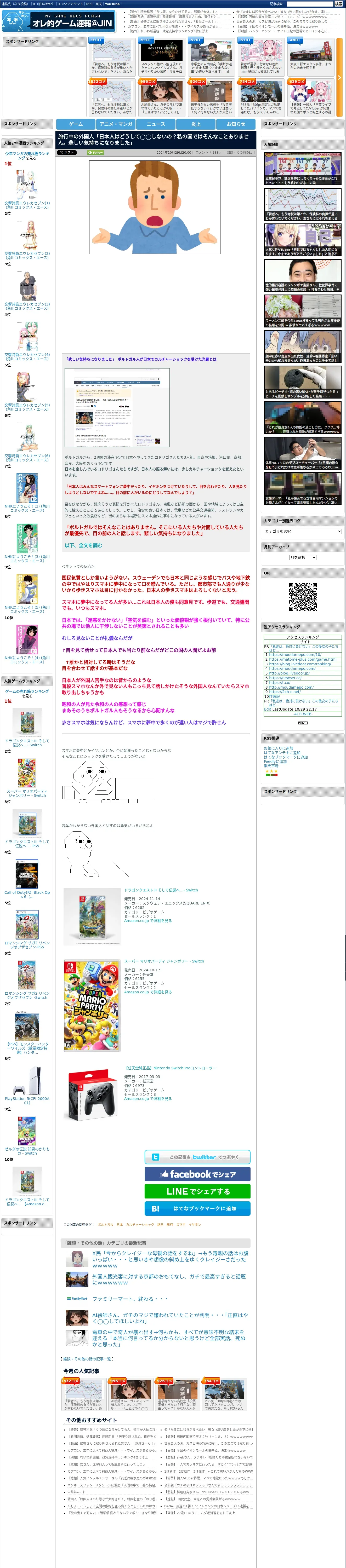Open the https://matome-plus.com/game.html ranking link
Image resolution: width=346 pixels, height=1568 pixels.
(x=303, y=659)
